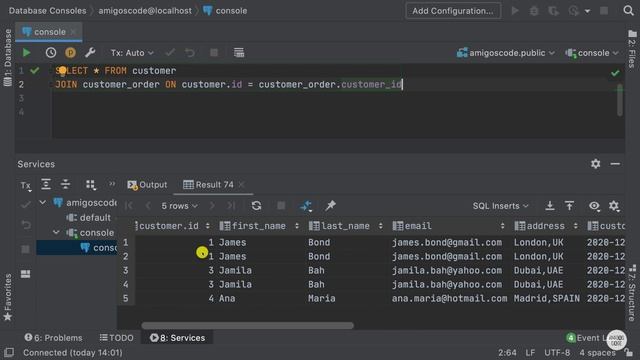The height and width of the screenshot is (360, 640).
Task: Run the query with the green Execute icon
Action: (27, 53)
